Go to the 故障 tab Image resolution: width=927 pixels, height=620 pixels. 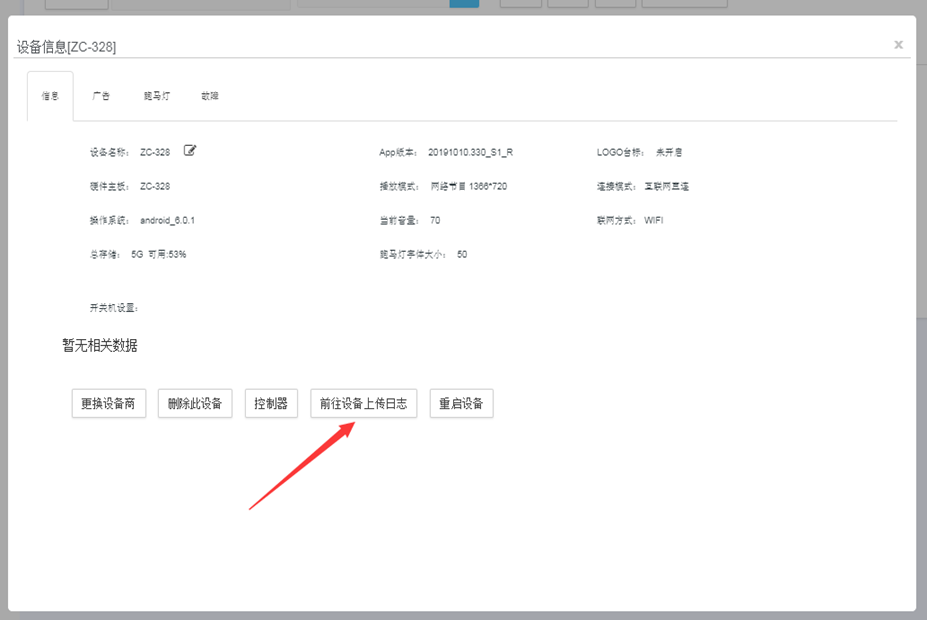coord(209,97)
